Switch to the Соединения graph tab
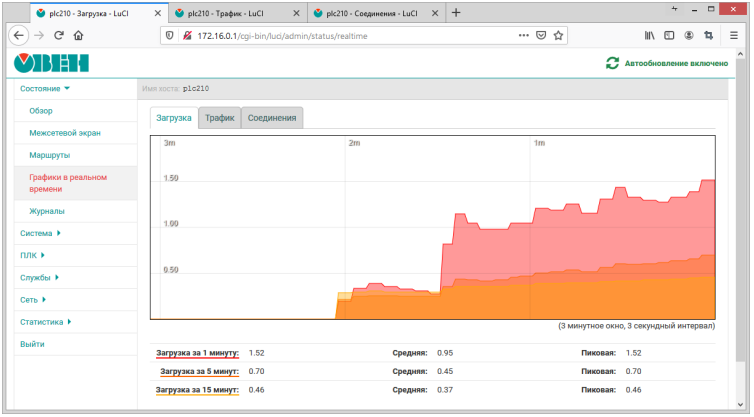 (x=272, y=118)
